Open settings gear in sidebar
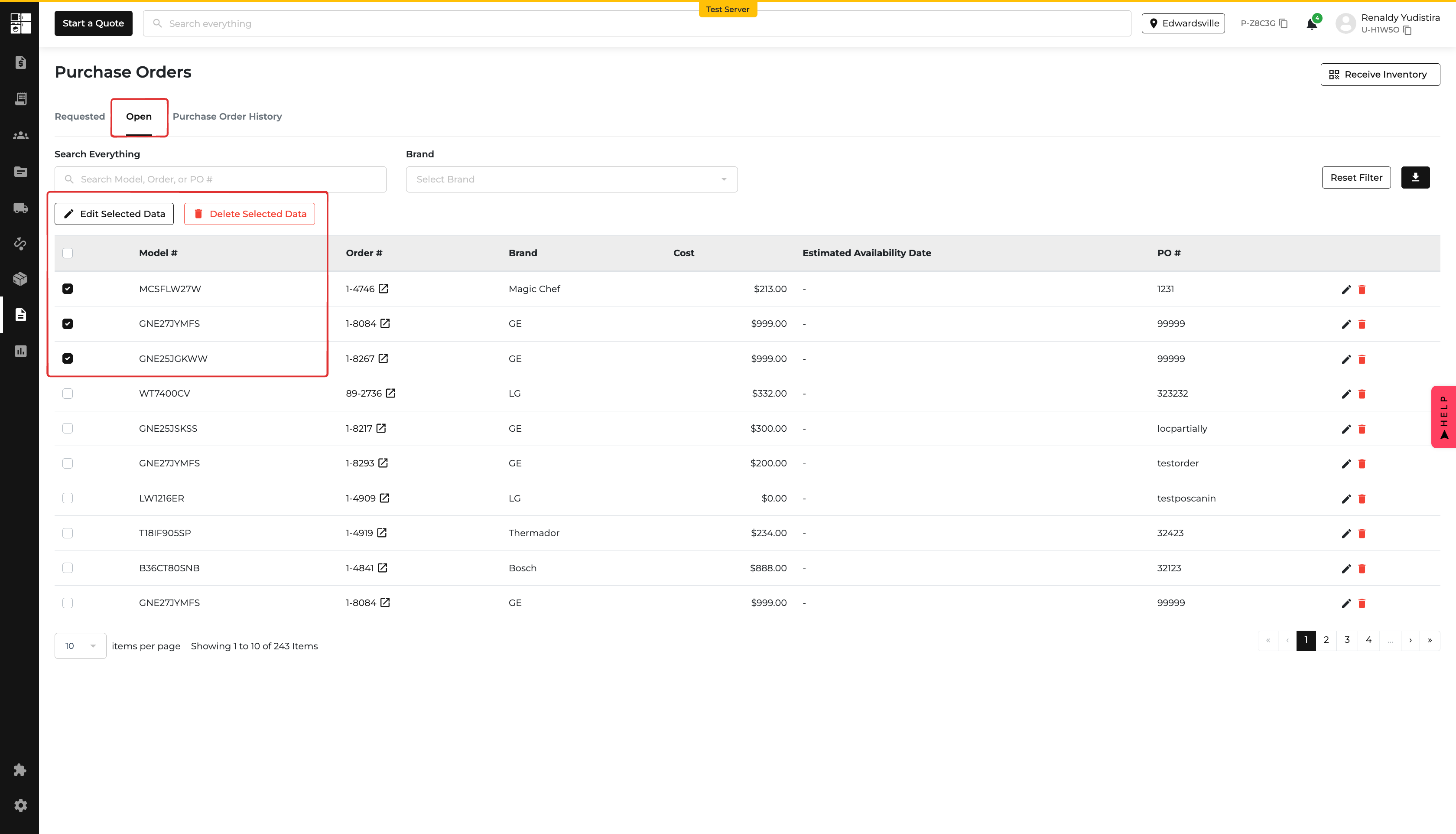Viewport: 1456px width, 834px height. point(21,805)
